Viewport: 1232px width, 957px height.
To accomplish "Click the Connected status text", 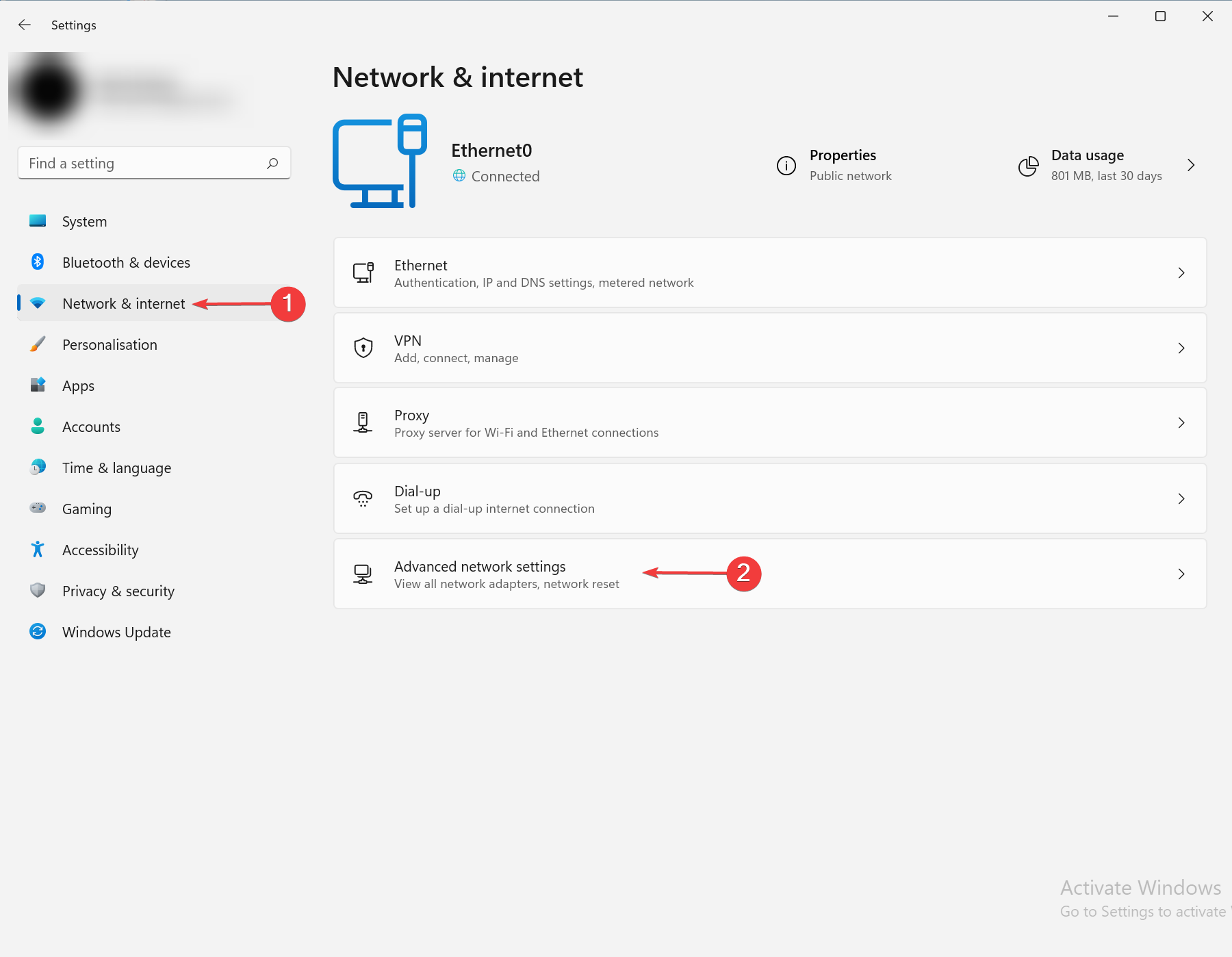I will pyautogui.click(x=505, y=177).
